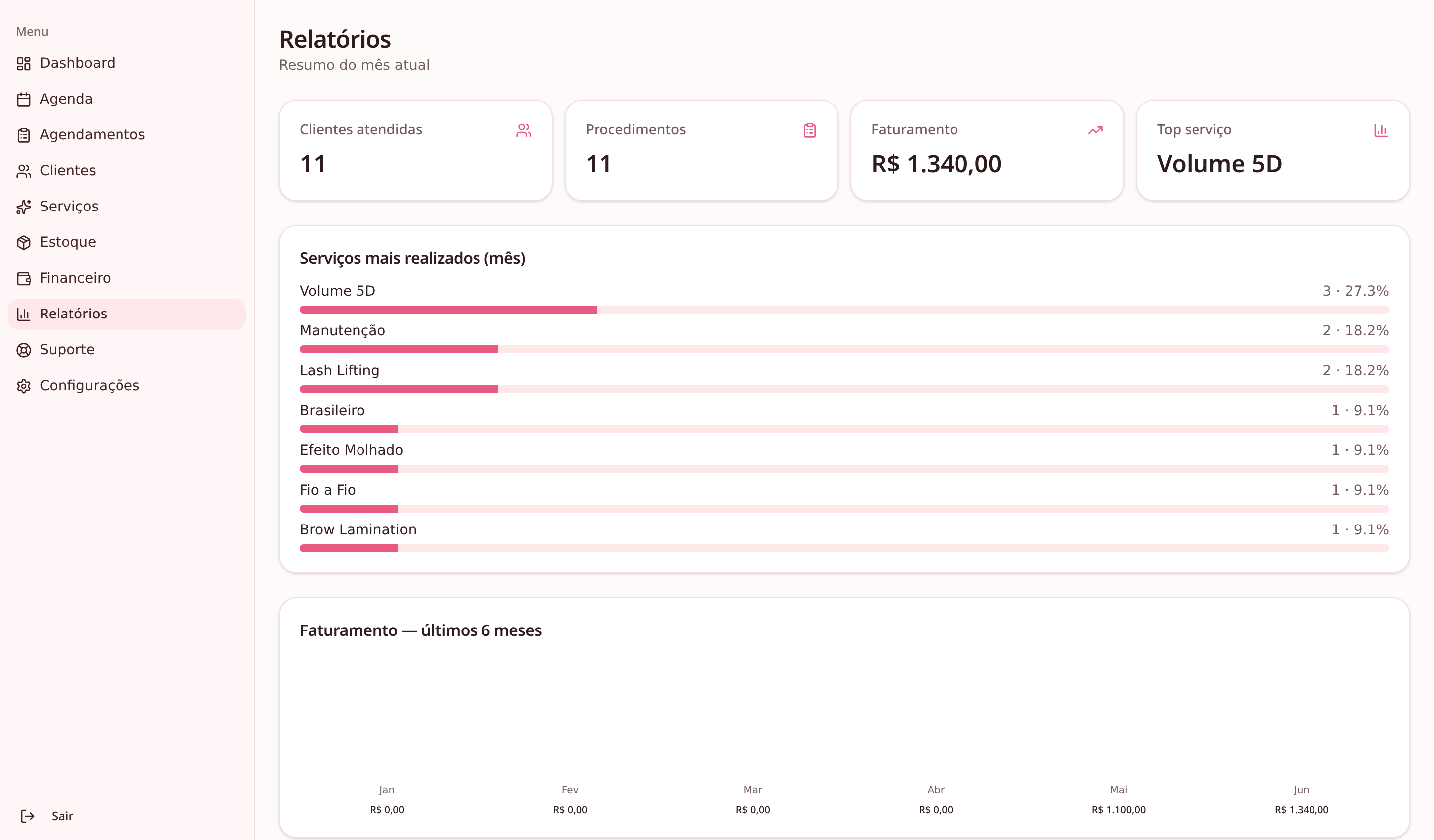
Task: Click the Efeito Molhado service label
Action: 352,450
